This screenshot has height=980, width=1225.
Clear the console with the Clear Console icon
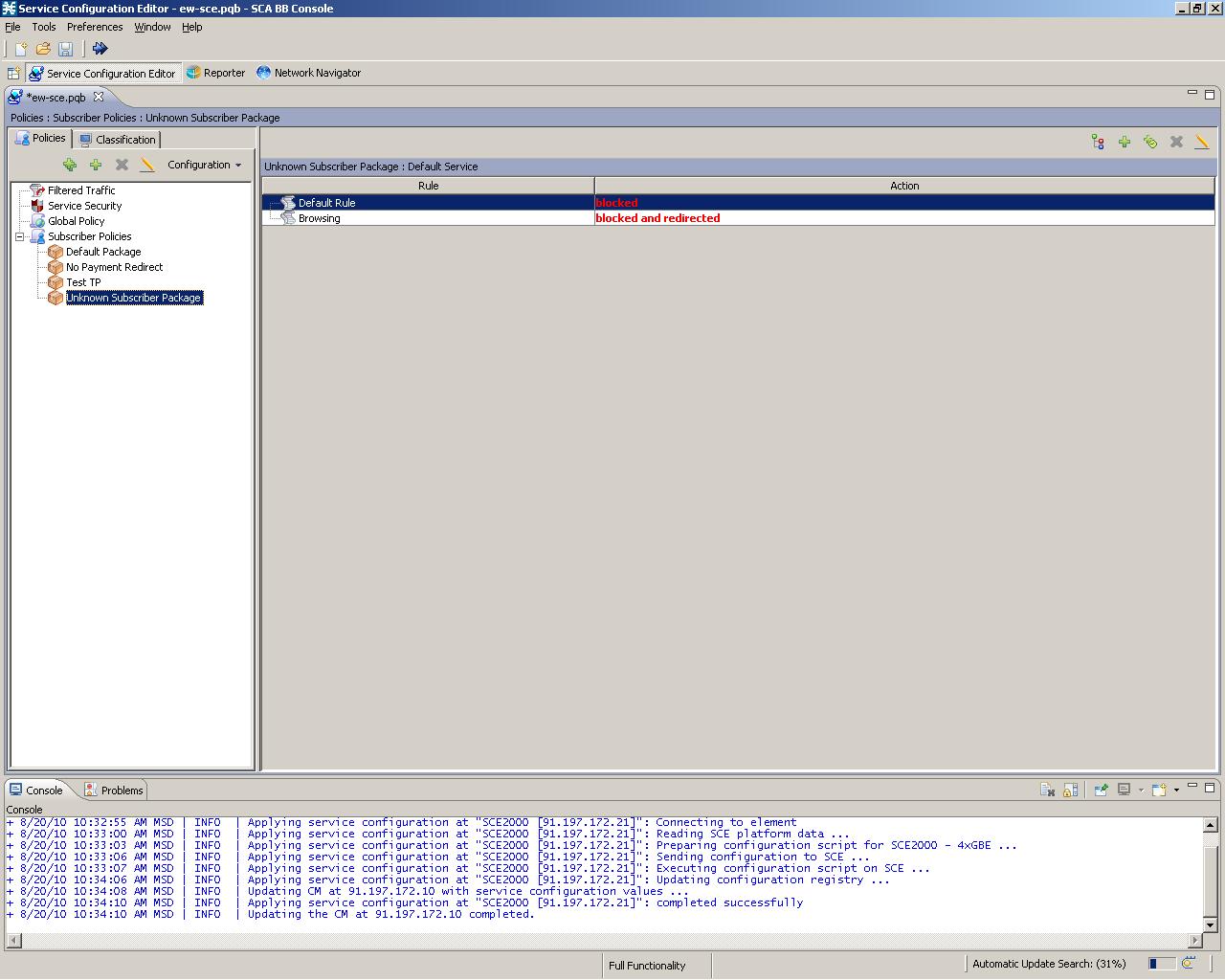1047,790
